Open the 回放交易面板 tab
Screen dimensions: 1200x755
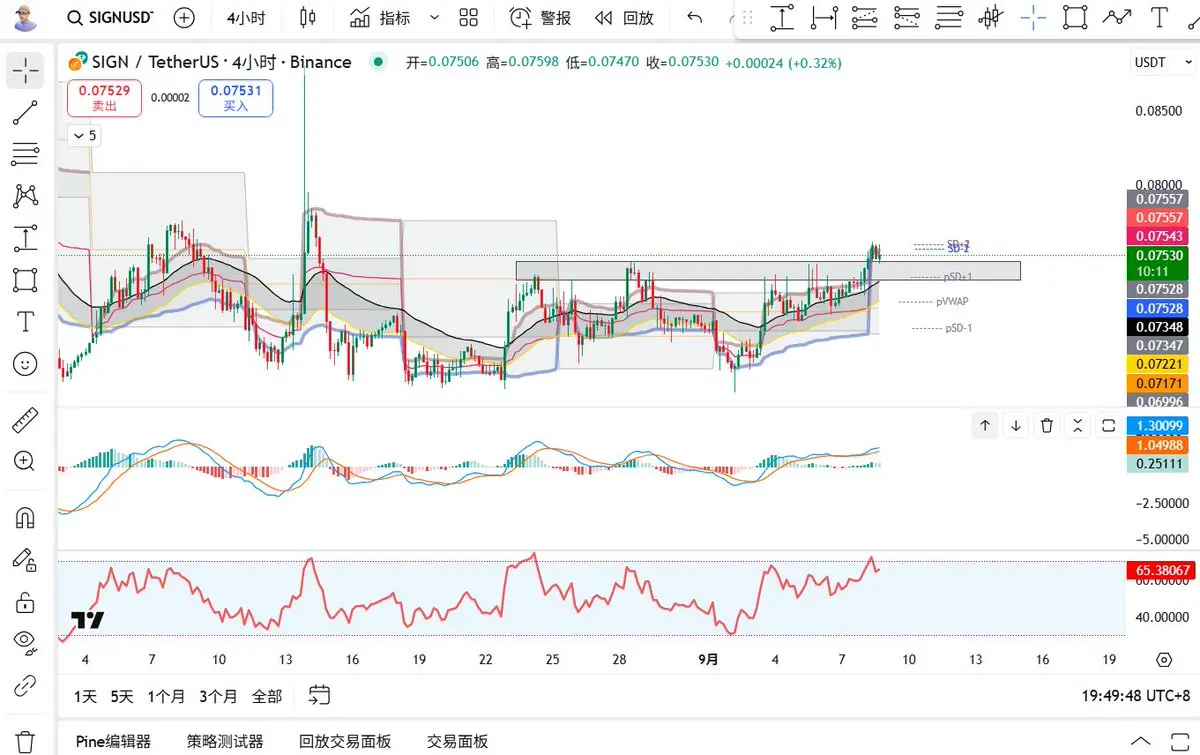pyautogui.click(x=345, y=741)
